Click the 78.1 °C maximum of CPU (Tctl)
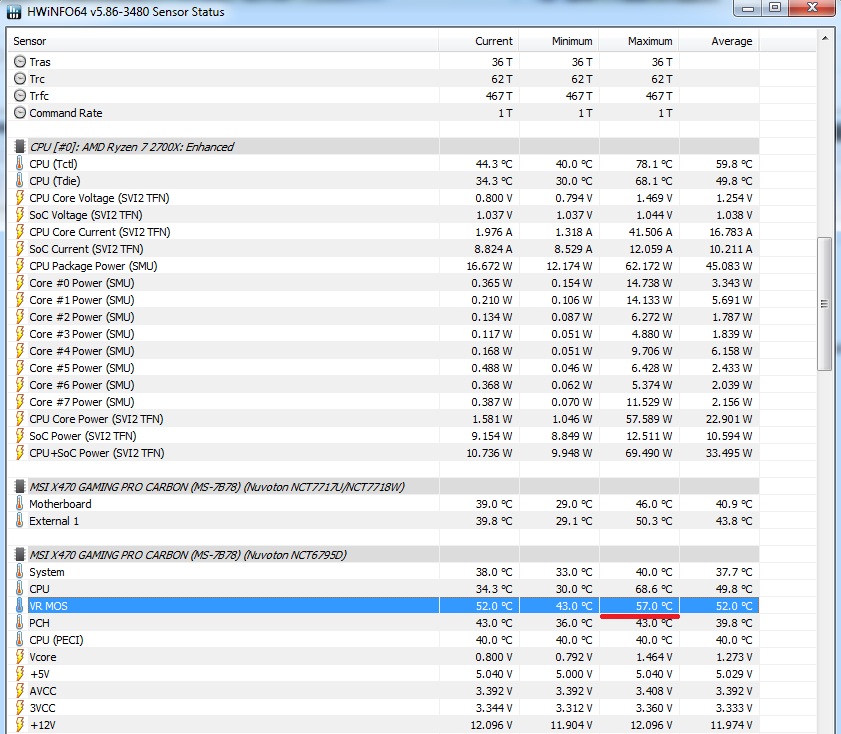Viewport: 841px width, 734px height. tap(654, 164)
